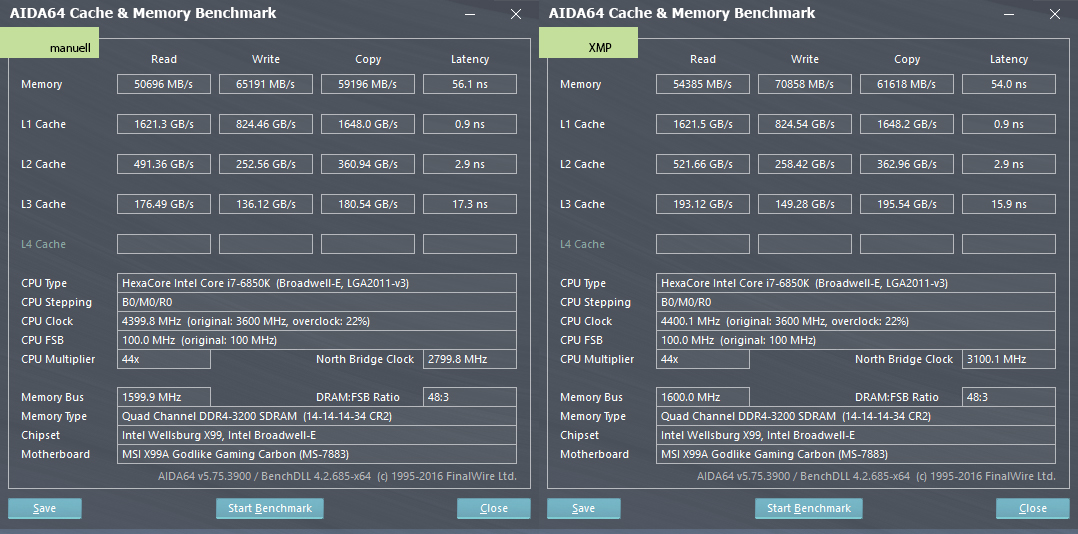
Task: Click L2 Cache copy 360.94 GB/s
Action: click(x=368, y=164)
